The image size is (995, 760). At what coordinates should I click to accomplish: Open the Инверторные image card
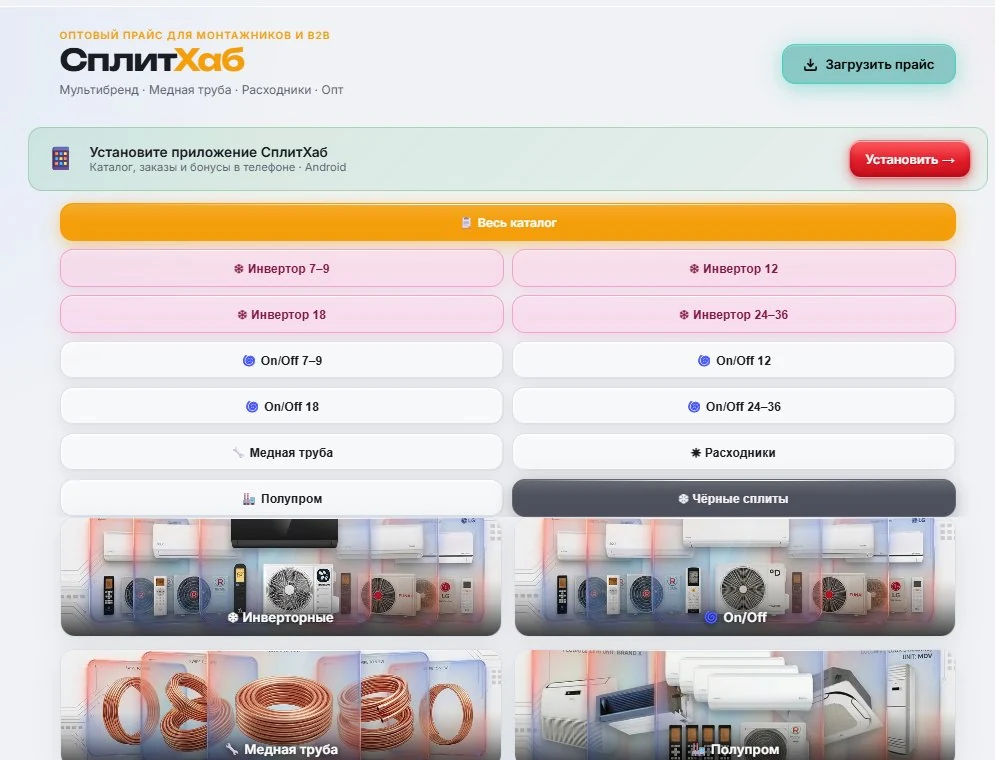[x=280, y=577]
